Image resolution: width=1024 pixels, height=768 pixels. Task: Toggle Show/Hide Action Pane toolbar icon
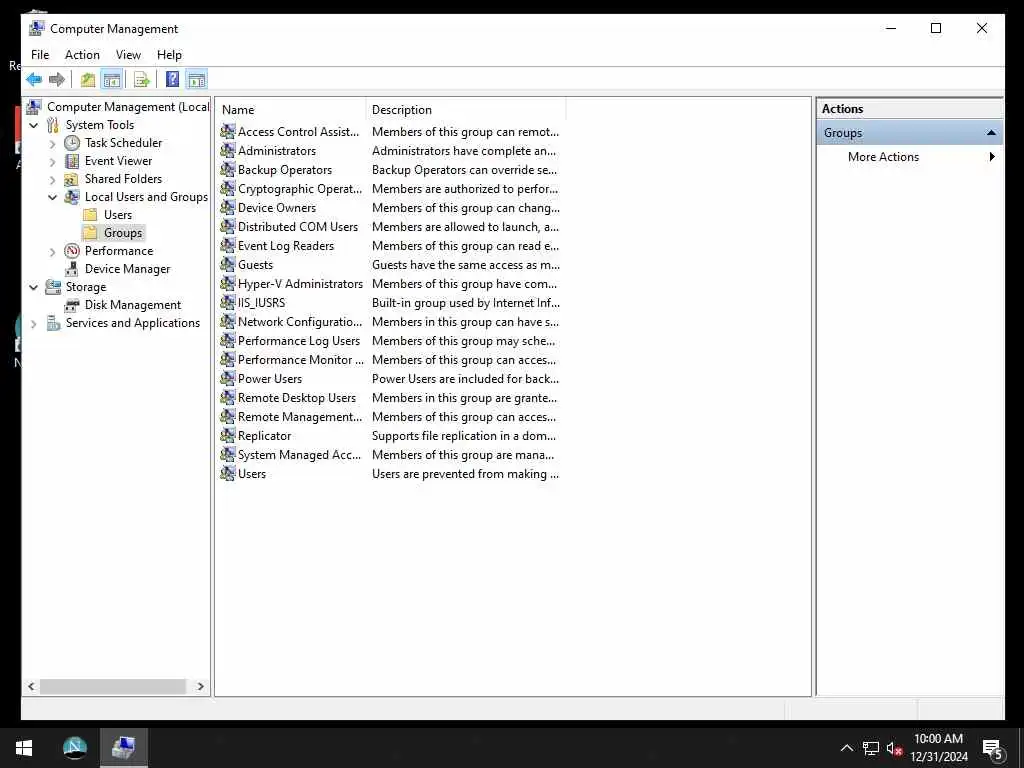197,80
